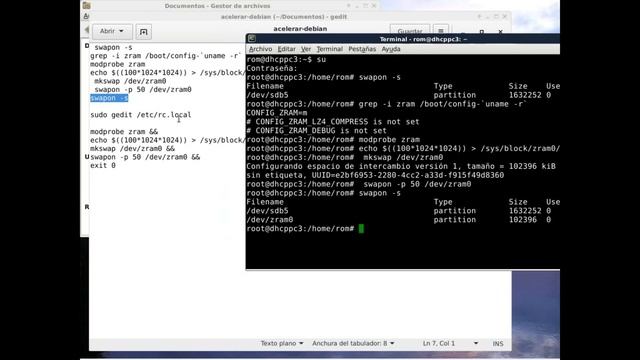Viewport: 640px width, 360px height.
Task: Click the file manager icon in Documentos window
Action: click(87, 5)
